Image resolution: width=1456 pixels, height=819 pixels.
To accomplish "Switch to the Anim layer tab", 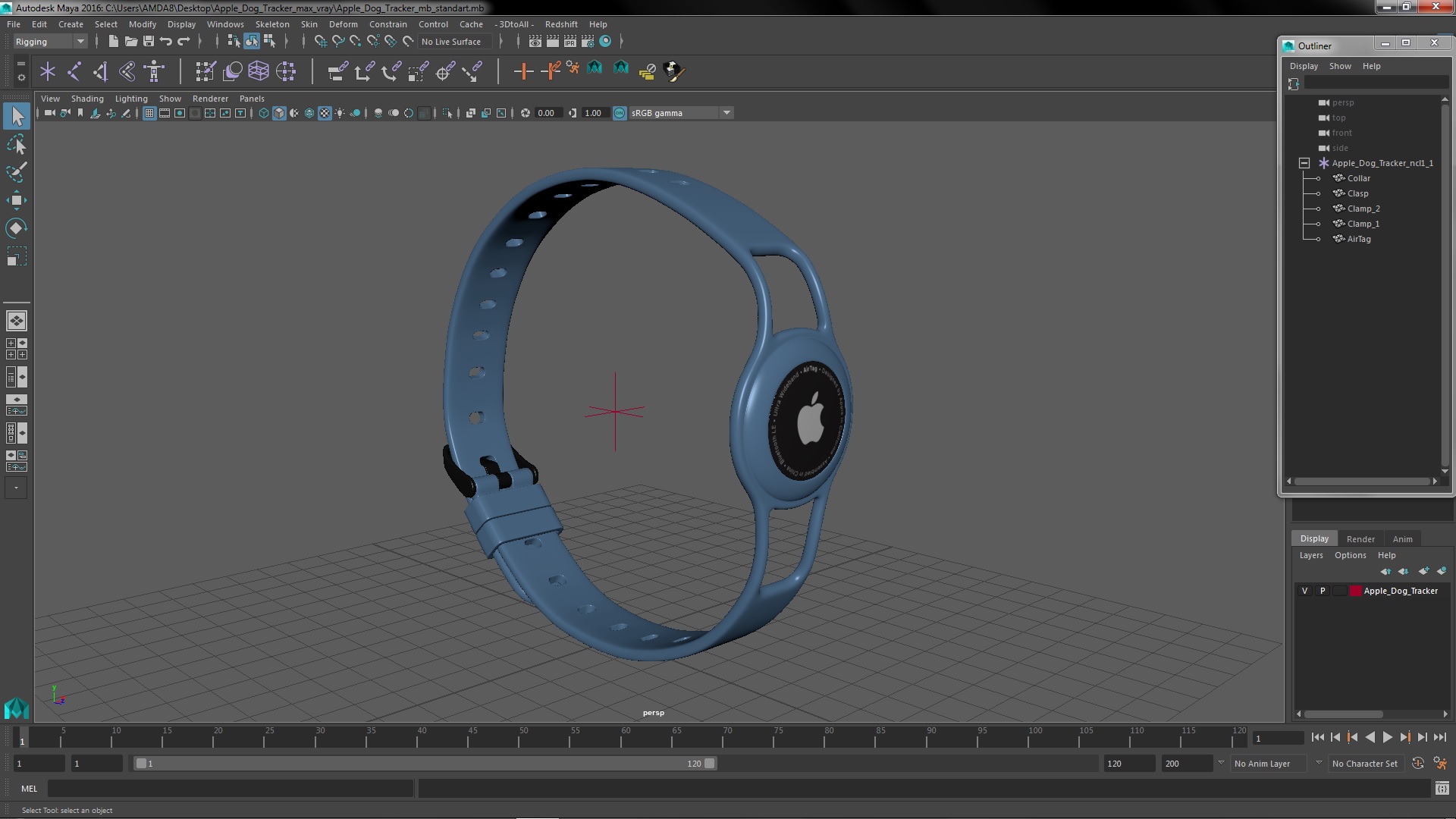I will click(1402, 539).
